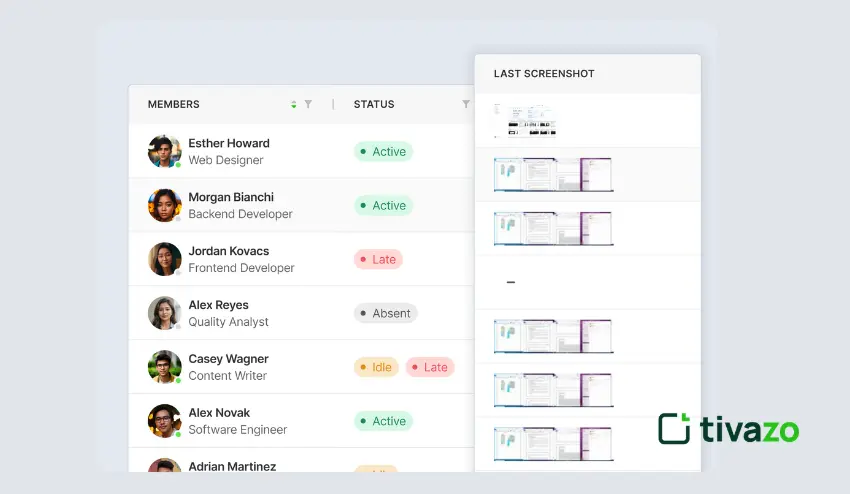This screenshot has height=494, width=850.
Task: Click Casey Wagner's Idle status badge
Action: 376,367
